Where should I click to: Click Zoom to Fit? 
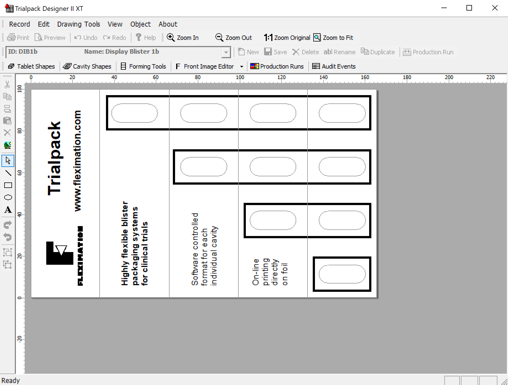click(x=333, y=38)
